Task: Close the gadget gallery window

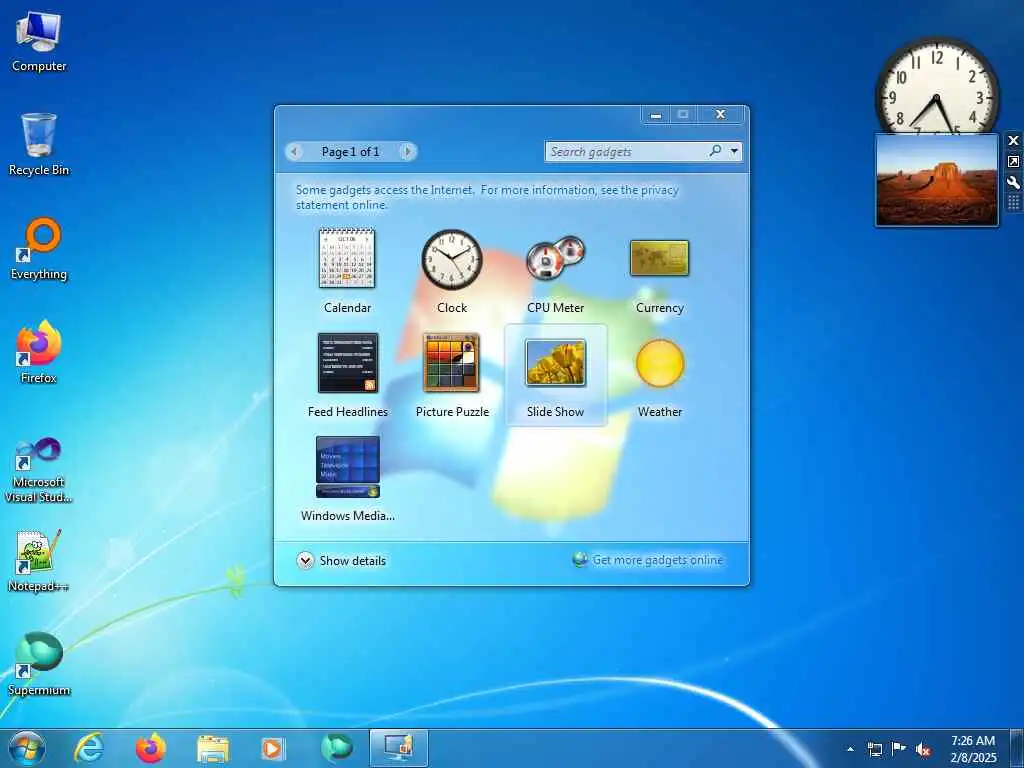Action: (720, 114)
